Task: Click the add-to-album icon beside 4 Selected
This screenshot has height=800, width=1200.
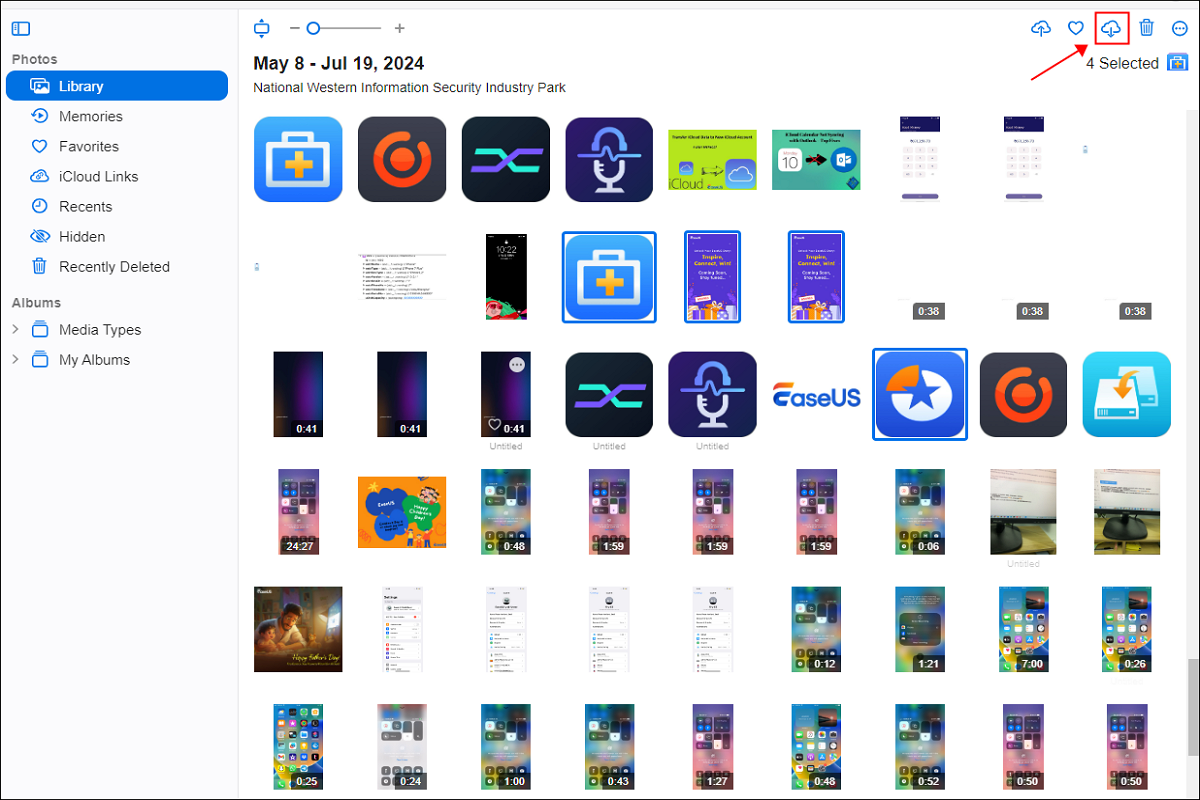Action: [x=1177, y=63]
